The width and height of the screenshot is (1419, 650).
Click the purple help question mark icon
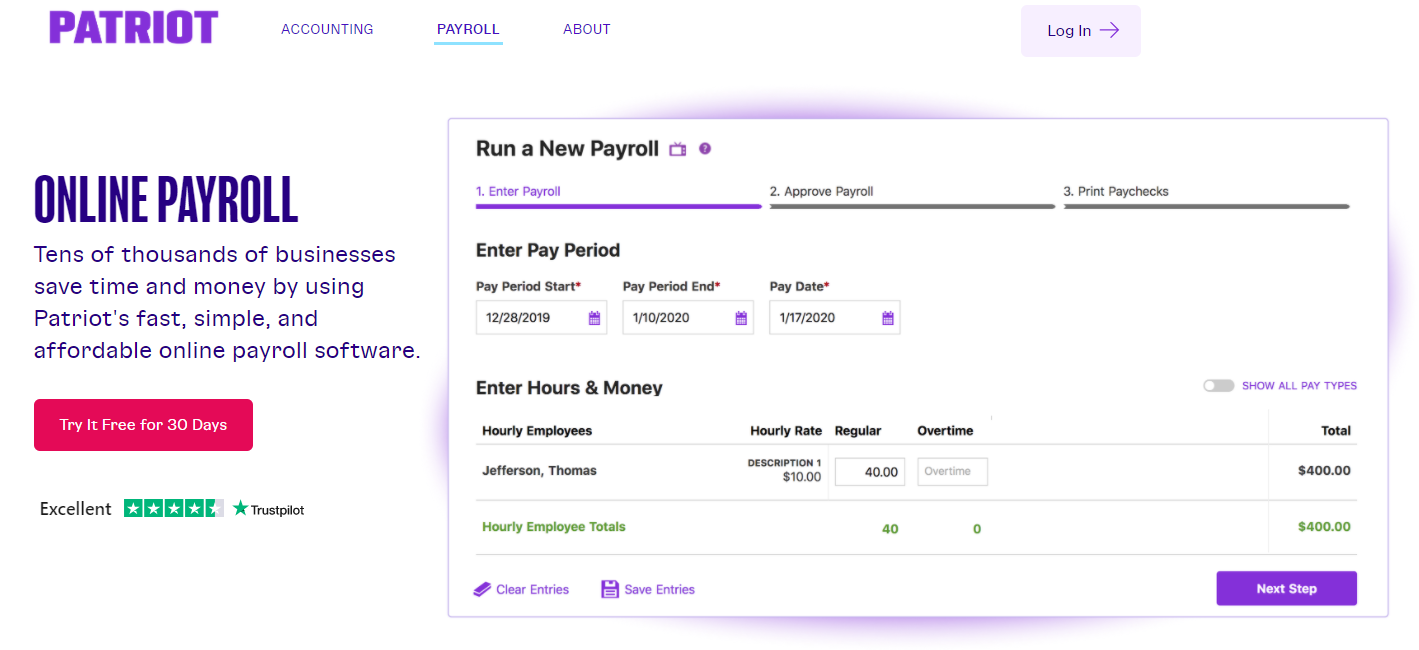[x=705, y=149]
